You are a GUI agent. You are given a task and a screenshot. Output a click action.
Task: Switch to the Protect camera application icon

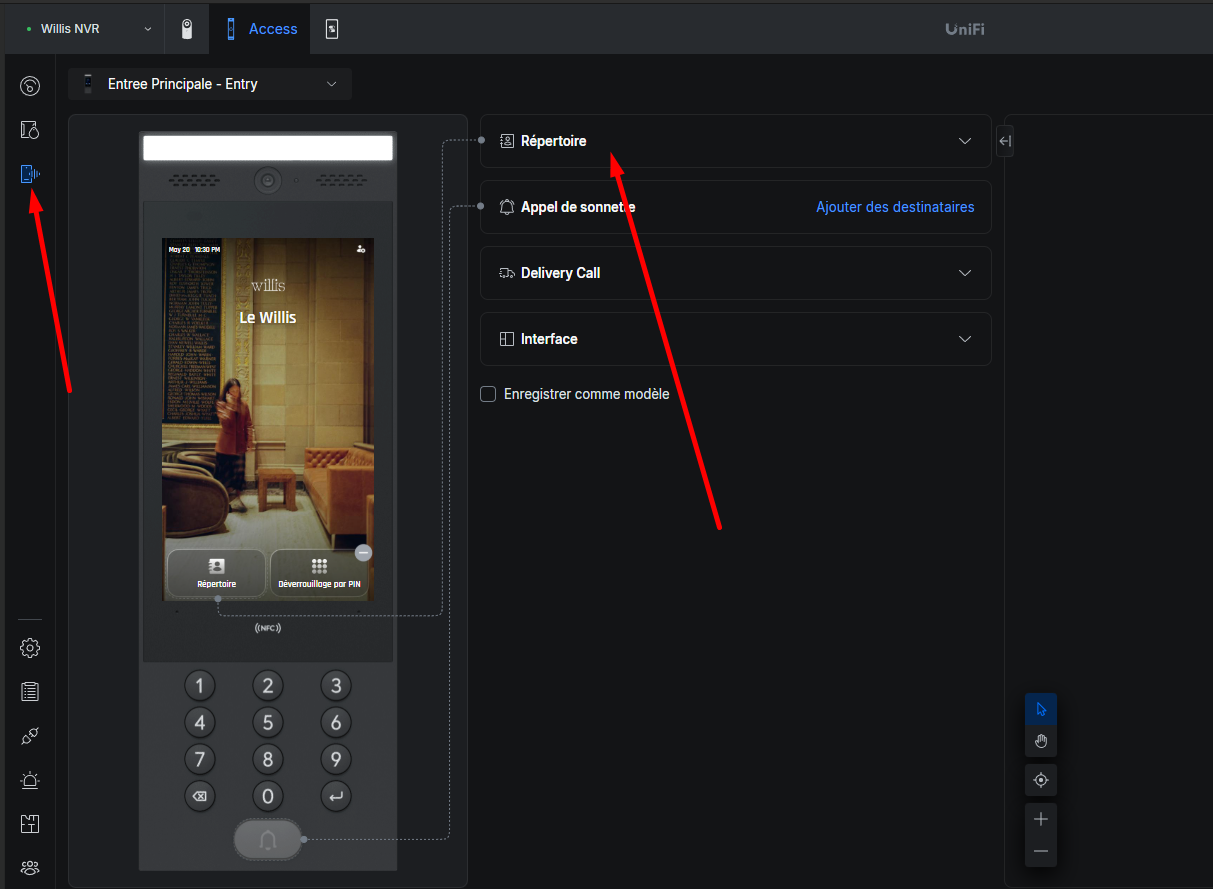tap(187, 29)
